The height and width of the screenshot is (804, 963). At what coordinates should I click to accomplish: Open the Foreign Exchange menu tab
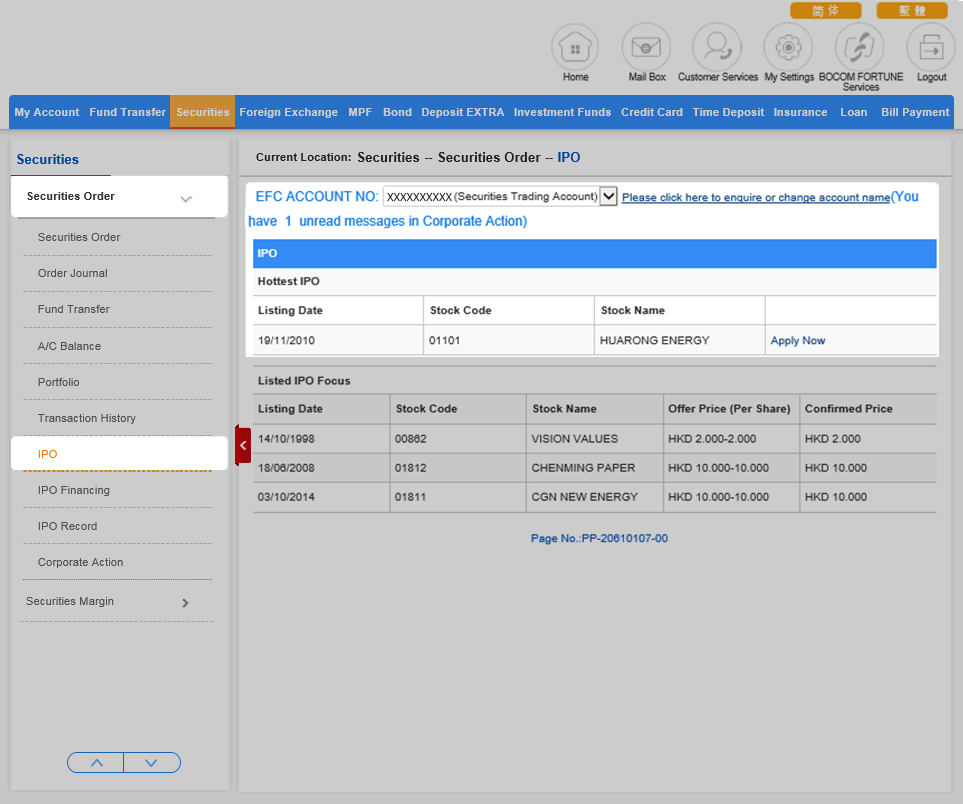[x=288, y=112]
